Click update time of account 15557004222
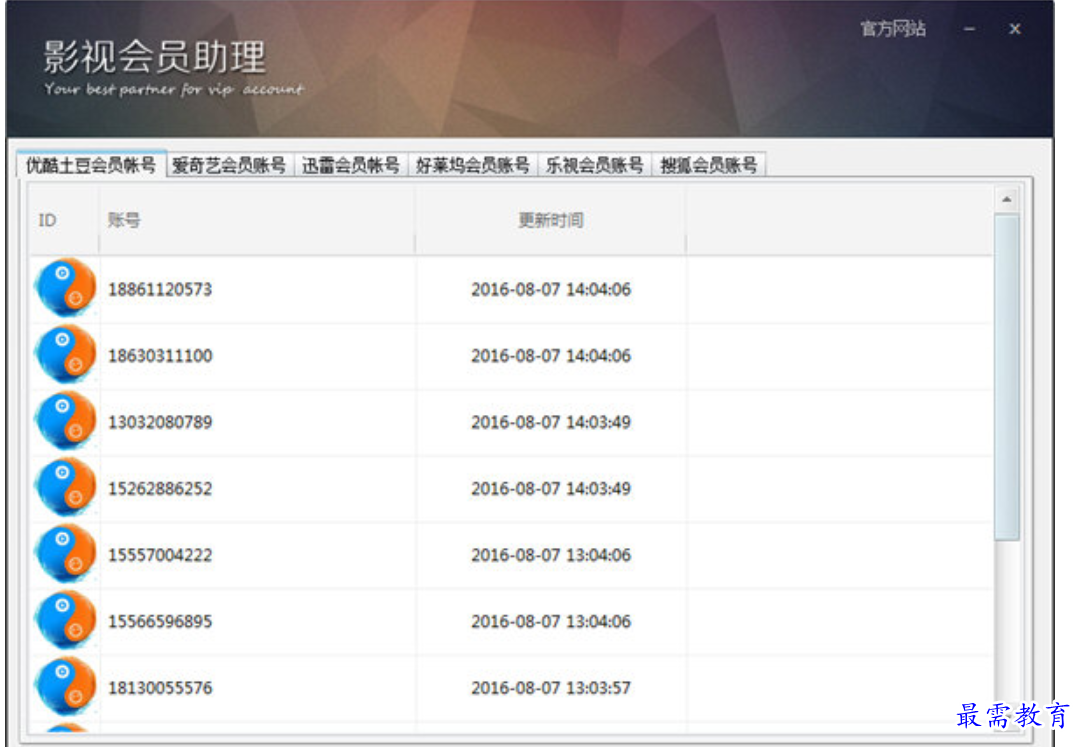This screenshot has width=1078, height=747. point(551,555)
